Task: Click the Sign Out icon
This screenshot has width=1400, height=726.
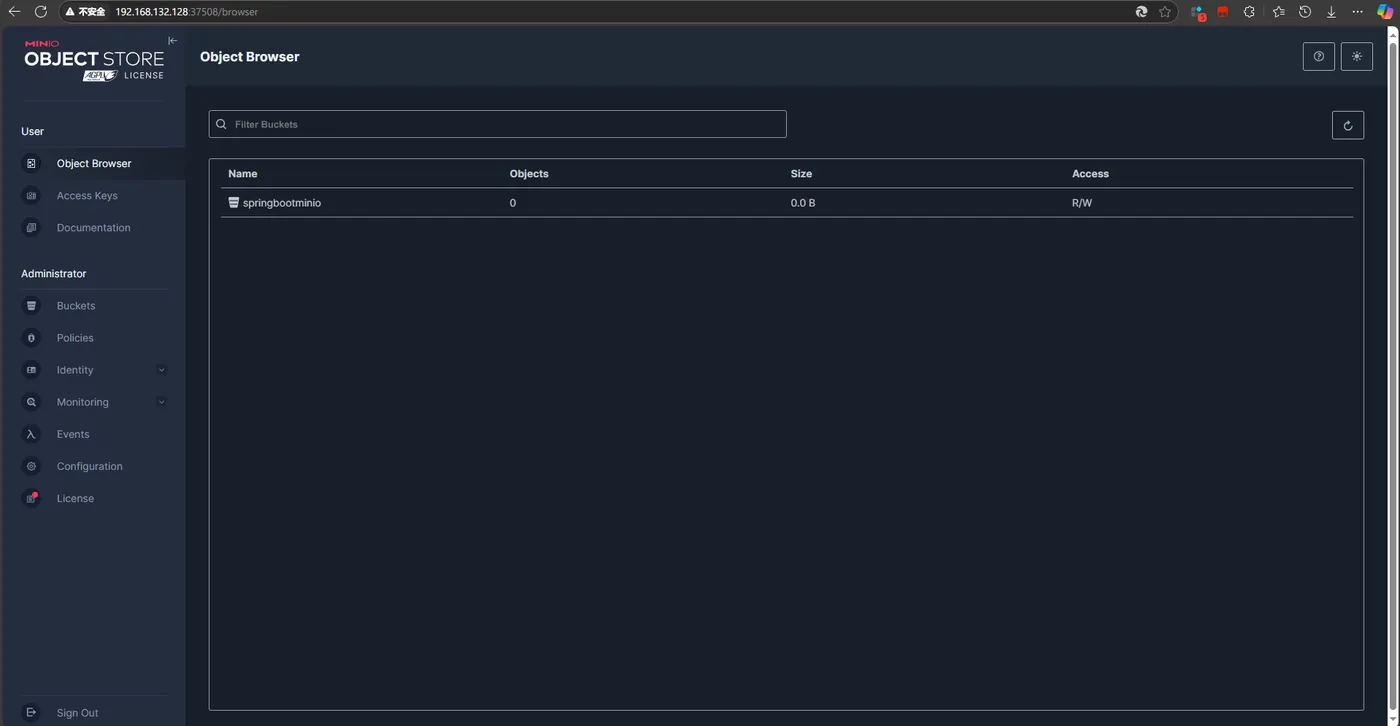Action: (x=31, y=713)
